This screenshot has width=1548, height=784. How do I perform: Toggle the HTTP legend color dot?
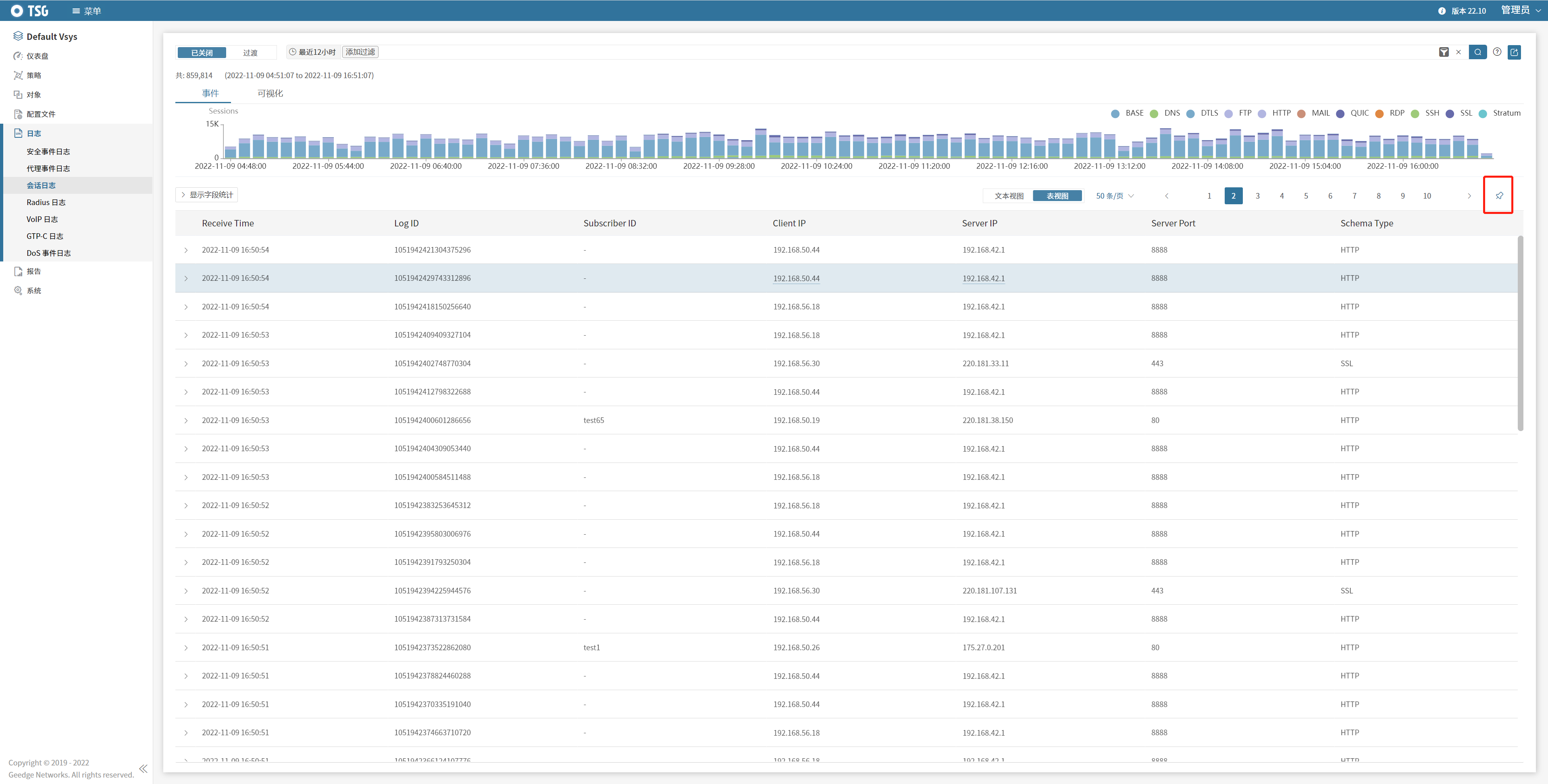pos(1262,114)
